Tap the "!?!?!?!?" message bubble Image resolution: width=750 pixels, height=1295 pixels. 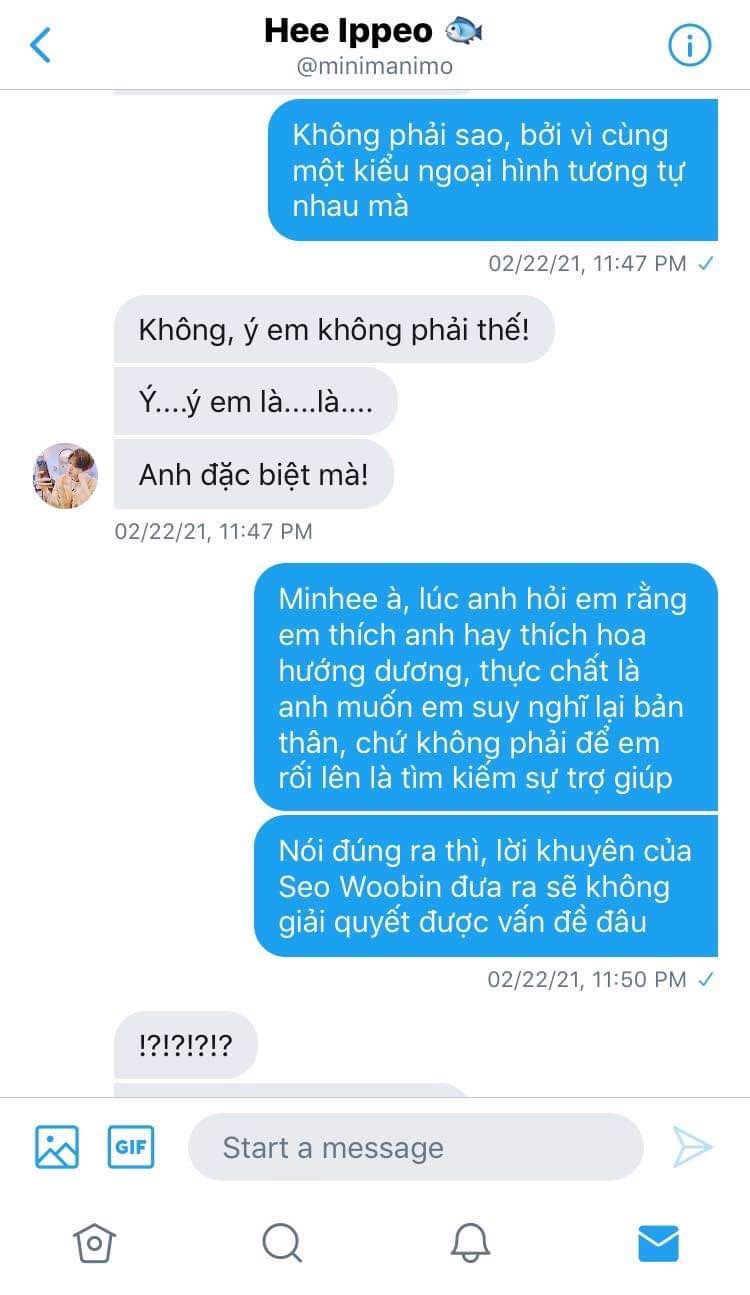[186, 1045]
